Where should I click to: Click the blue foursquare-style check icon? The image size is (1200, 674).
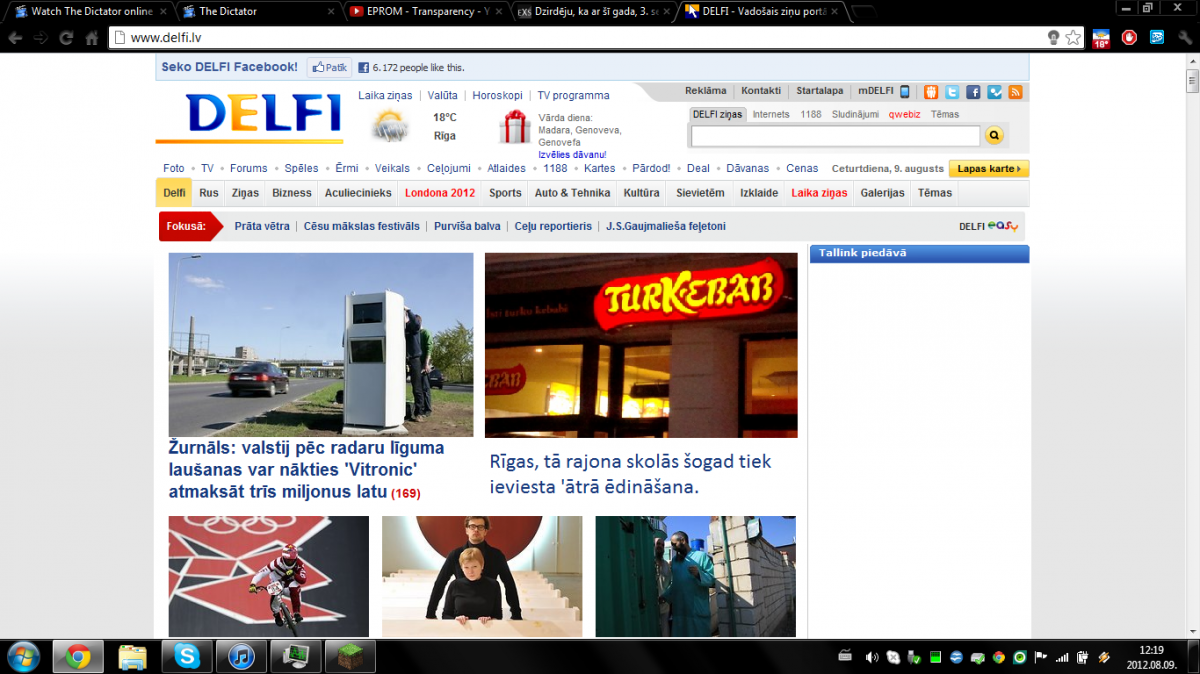994,92
